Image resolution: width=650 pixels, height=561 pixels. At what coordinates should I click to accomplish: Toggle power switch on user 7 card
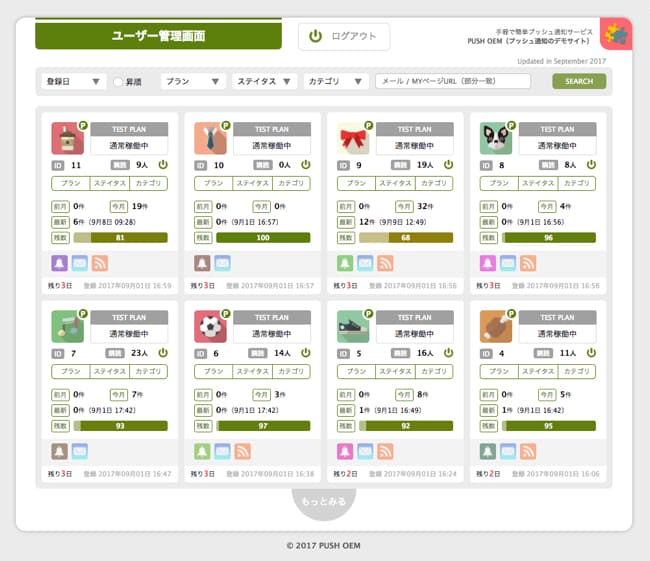(x=163, y=353)
